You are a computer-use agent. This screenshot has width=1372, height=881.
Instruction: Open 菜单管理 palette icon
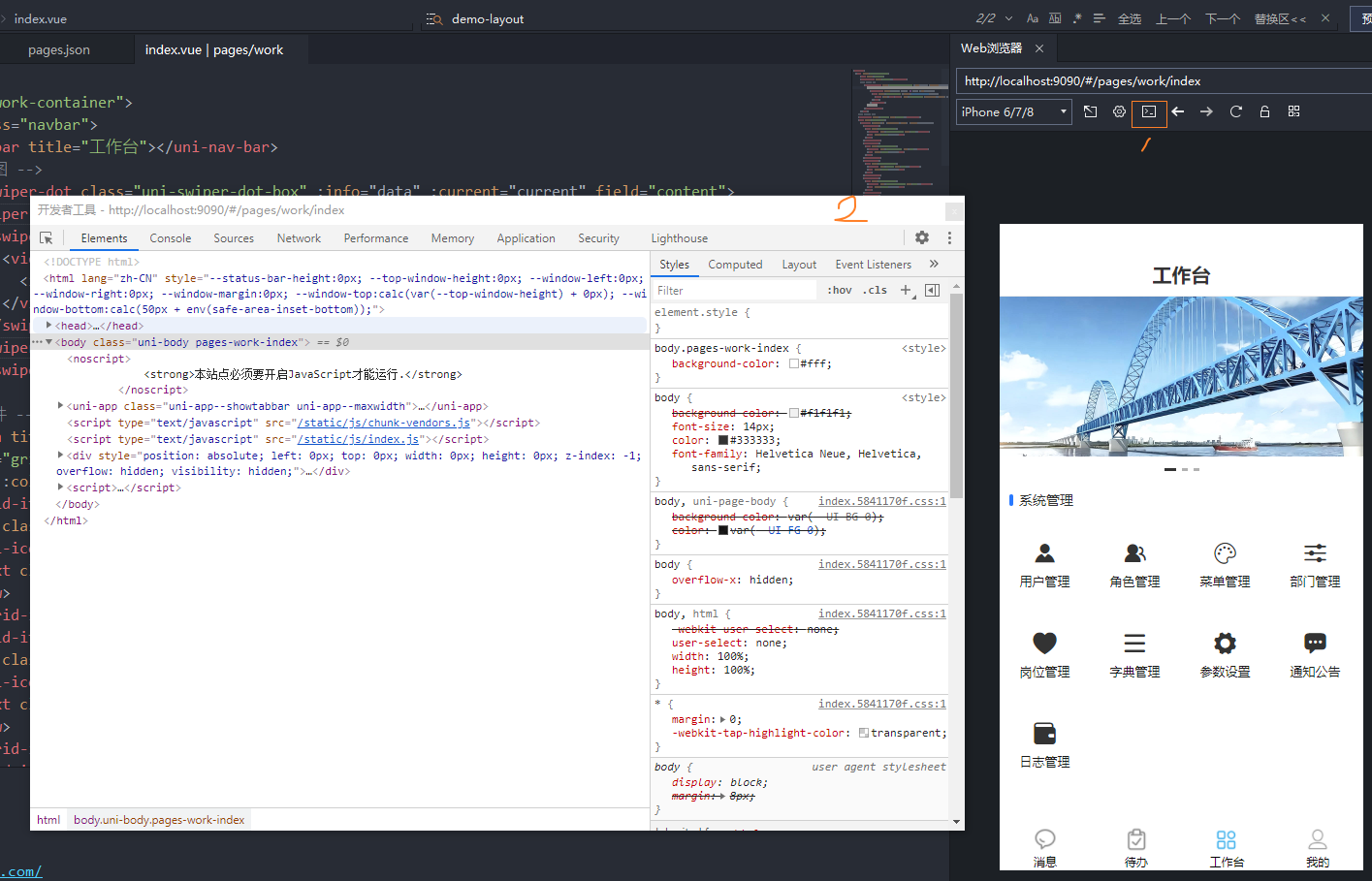(x=1225, y=553)
